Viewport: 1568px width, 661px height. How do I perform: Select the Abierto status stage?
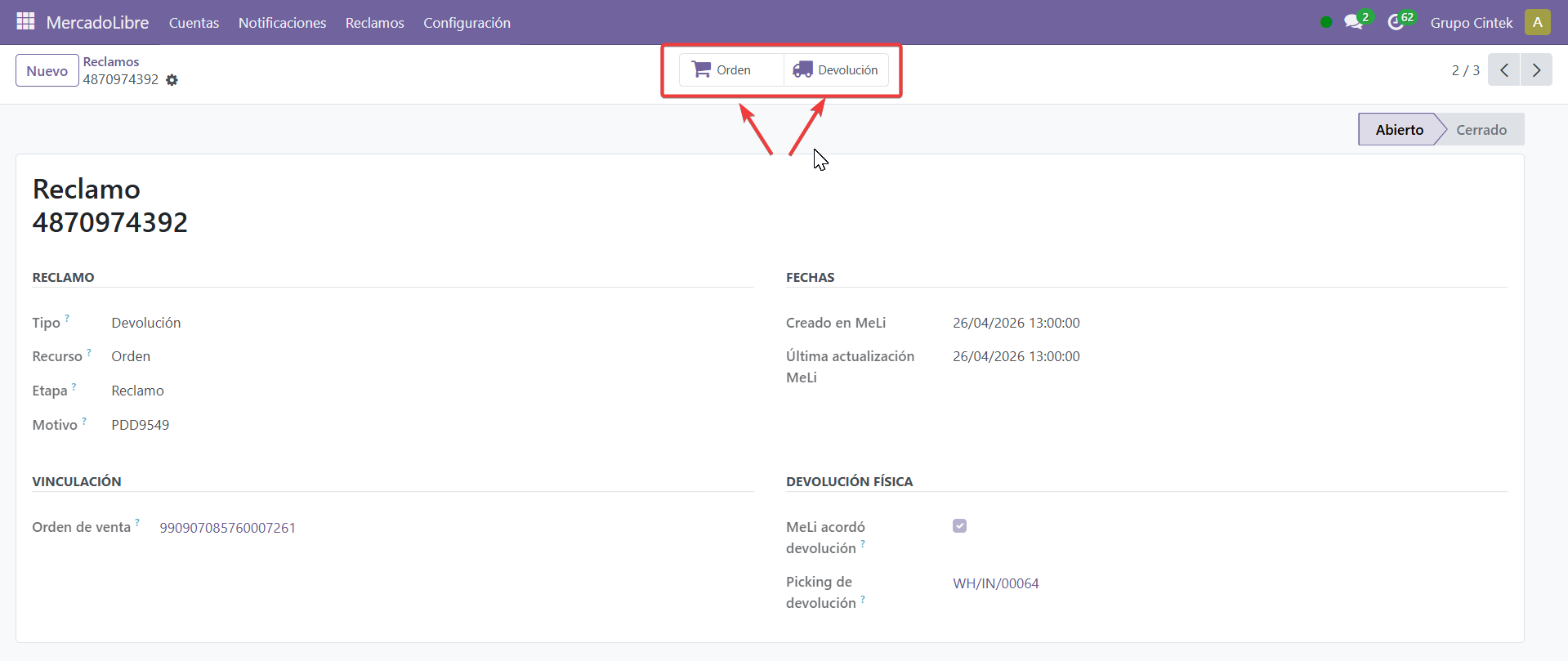pos(1399,129)
